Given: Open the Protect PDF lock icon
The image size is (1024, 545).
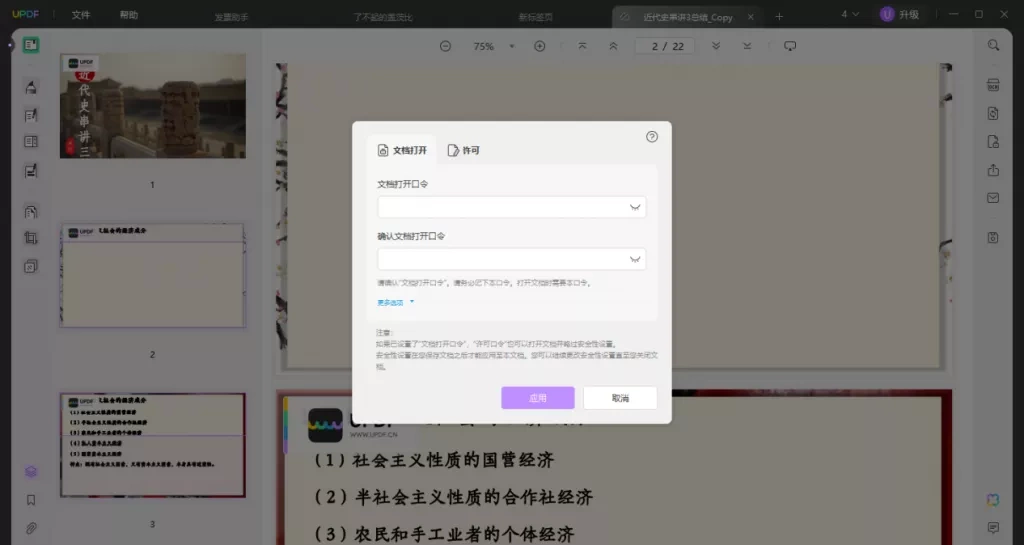Looking at the screenshot, I should pyautogui.click(x=993, y=142).
